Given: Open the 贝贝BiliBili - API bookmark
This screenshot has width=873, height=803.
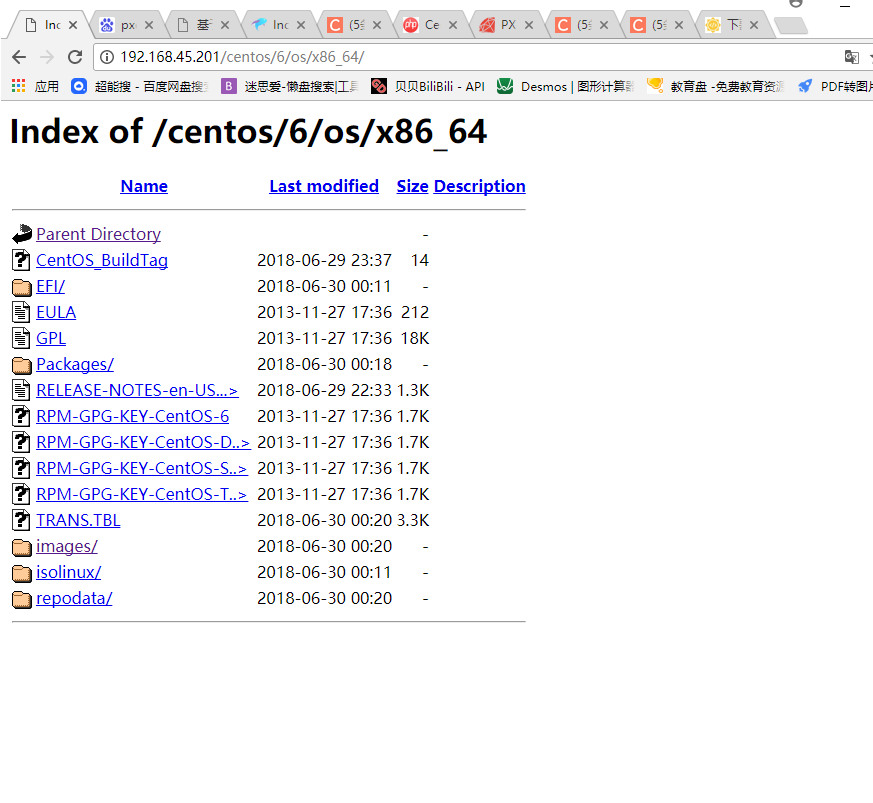Looking at the screenshot, I should click(428, 86).
